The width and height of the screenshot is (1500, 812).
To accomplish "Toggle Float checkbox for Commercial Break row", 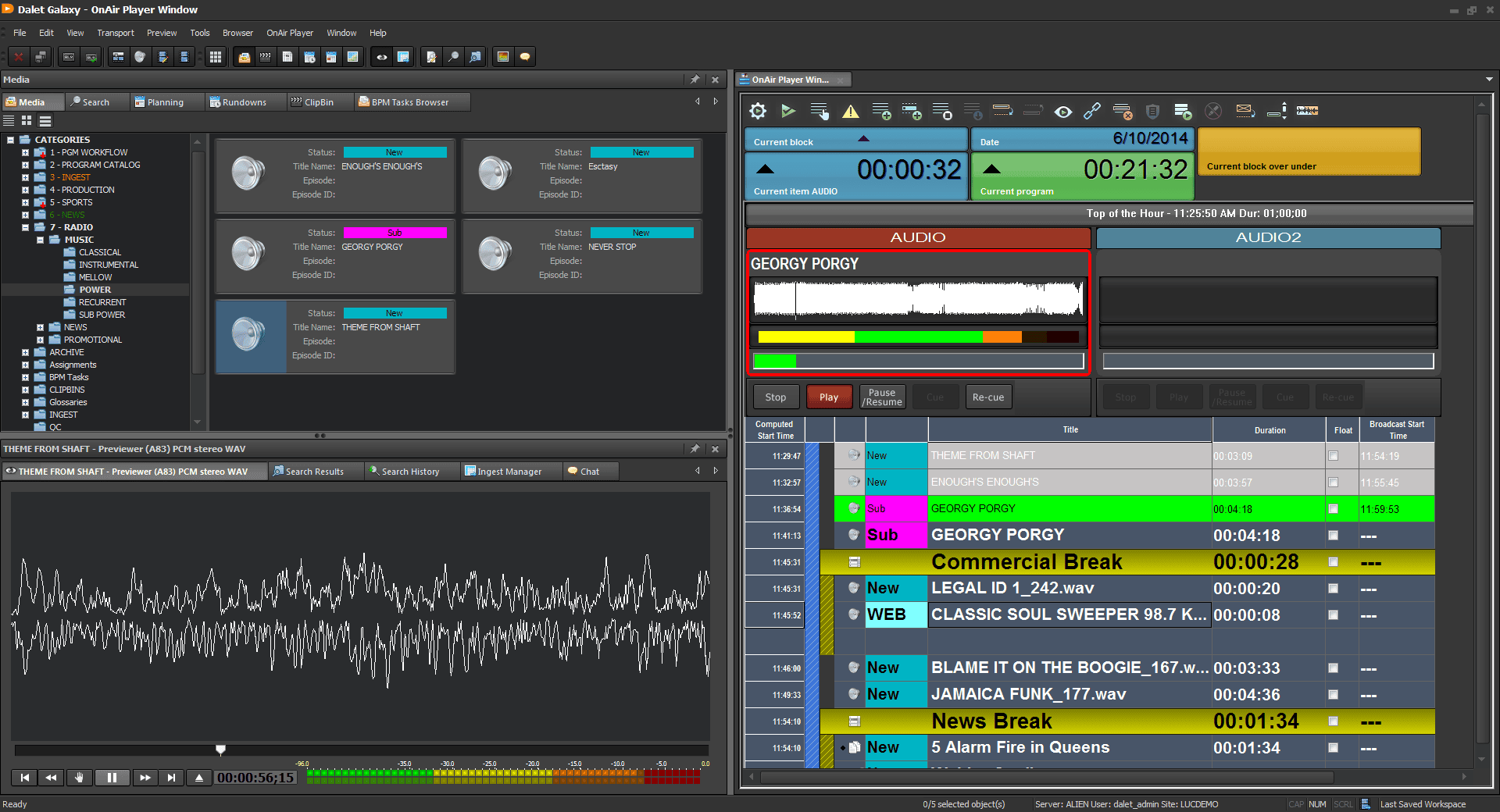I will pyautogui.click(x=1333, y=562).
